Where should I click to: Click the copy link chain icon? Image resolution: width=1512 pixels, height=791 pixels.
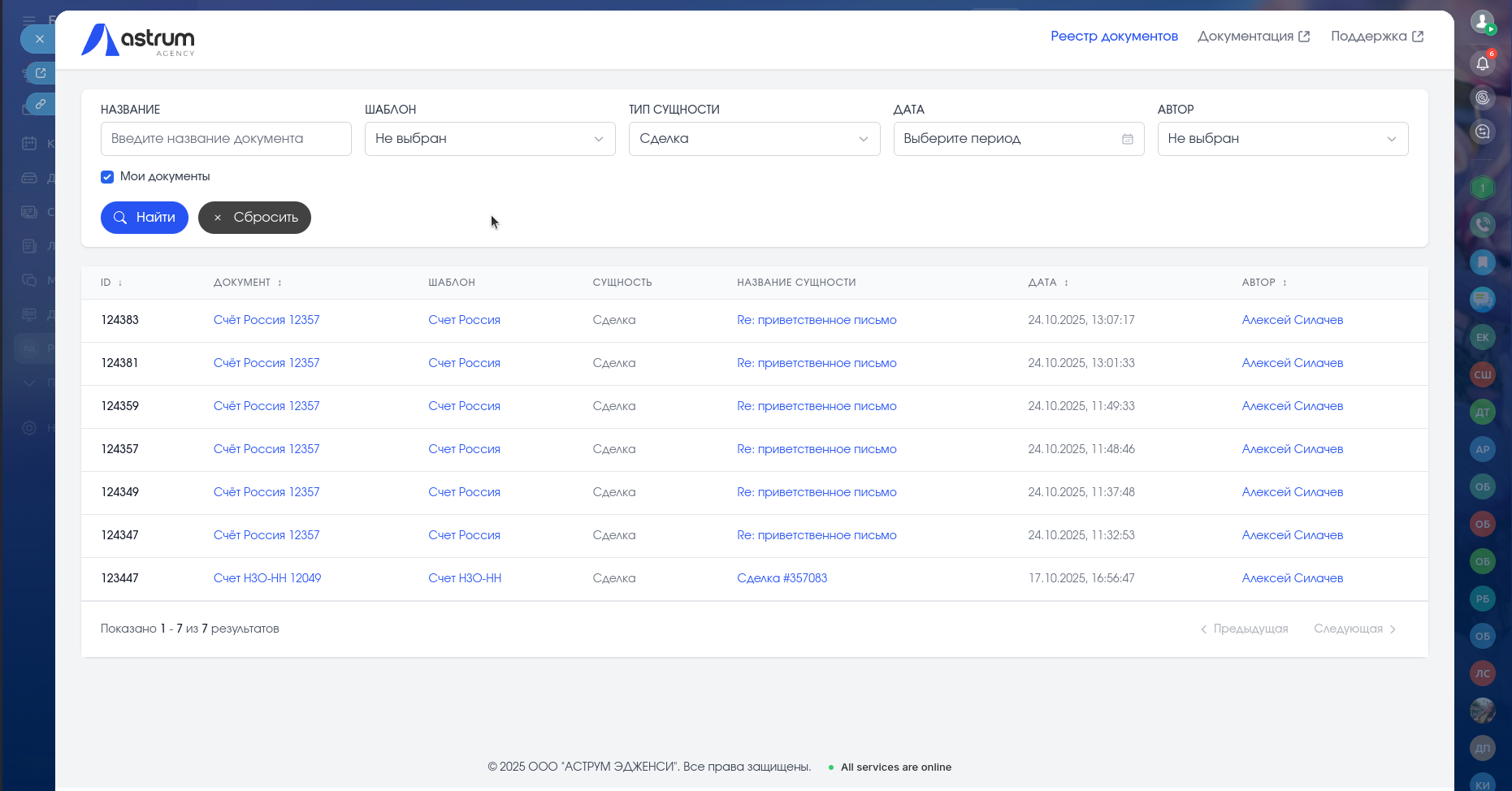click(x=40, y=104)
